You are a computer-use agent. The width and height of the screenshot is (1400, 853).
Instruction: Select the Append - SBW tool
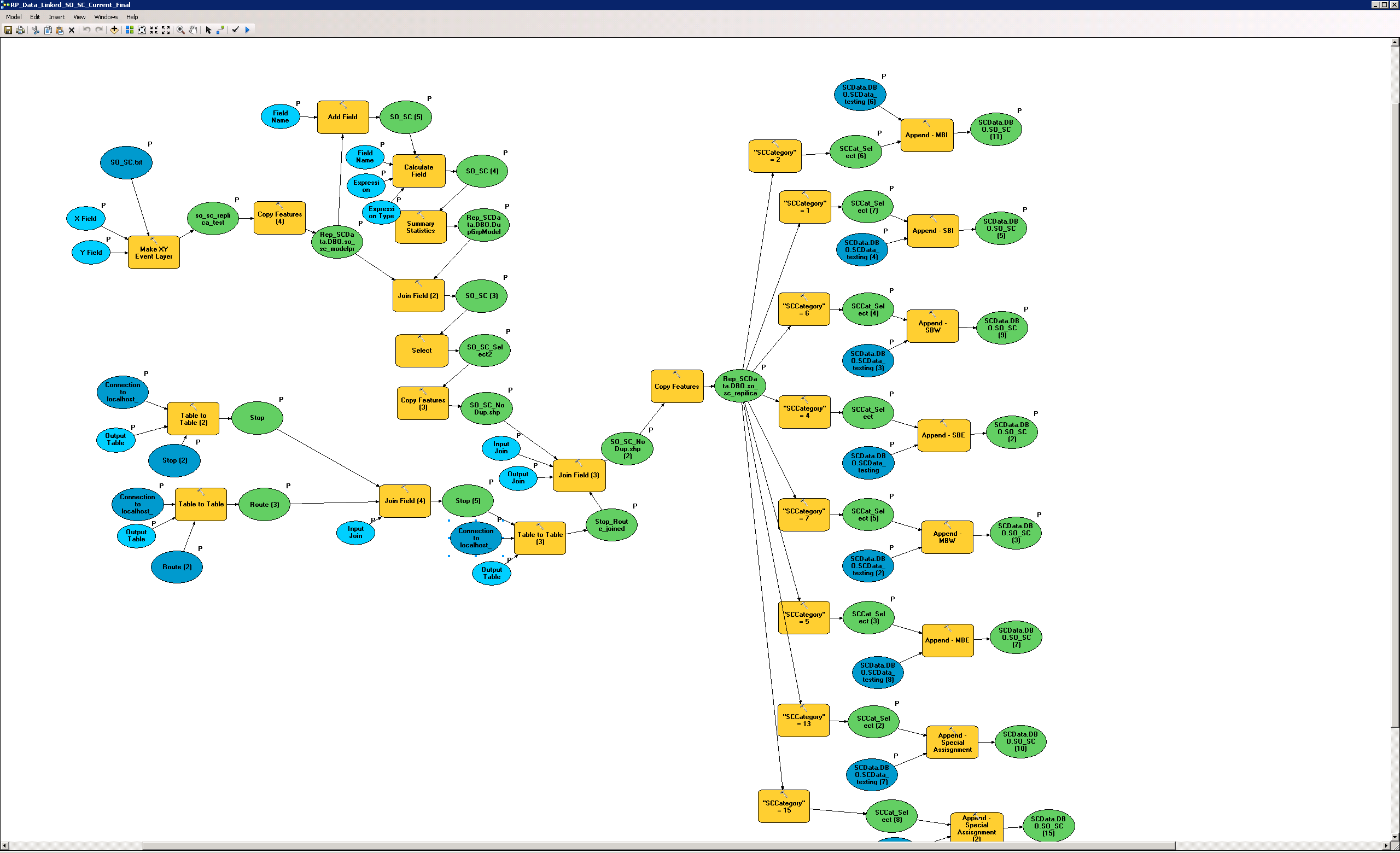tap(932, 326)
